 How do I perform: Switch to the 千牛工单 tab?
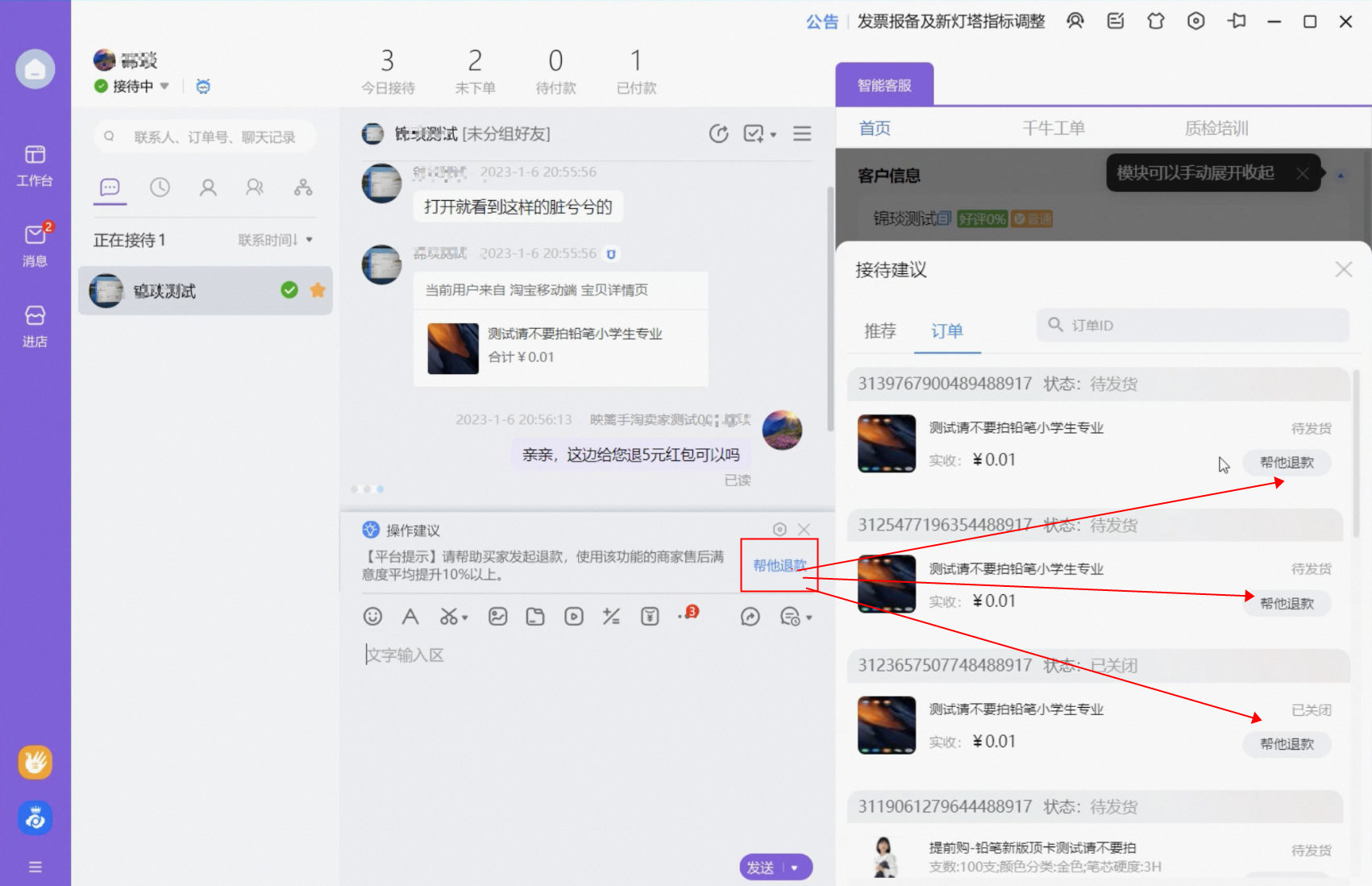1053,127
